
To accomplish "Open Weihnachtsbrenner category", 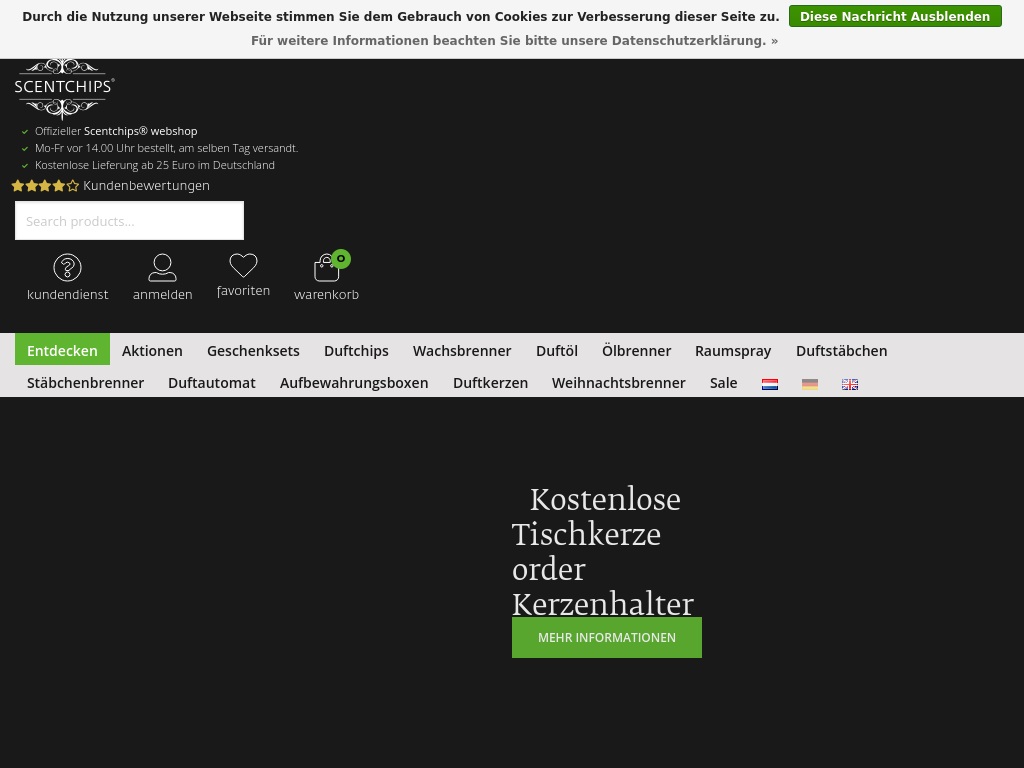I will (x=618, y=383).
